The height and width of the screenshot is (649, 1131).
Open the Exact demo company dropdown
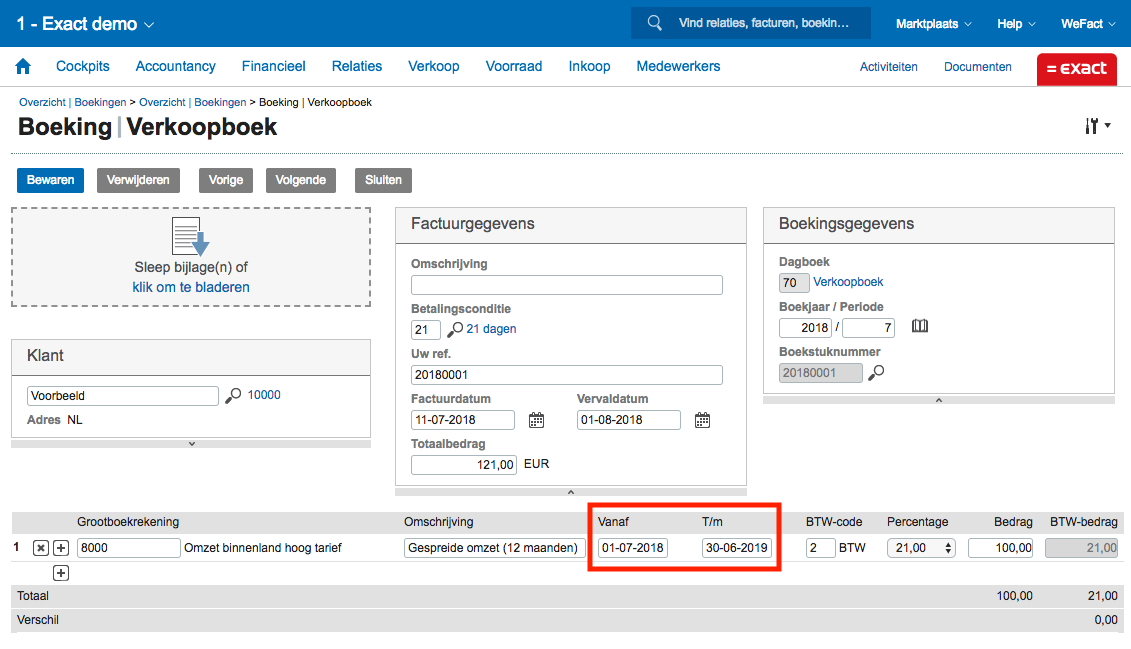click(x=86, y=24)
